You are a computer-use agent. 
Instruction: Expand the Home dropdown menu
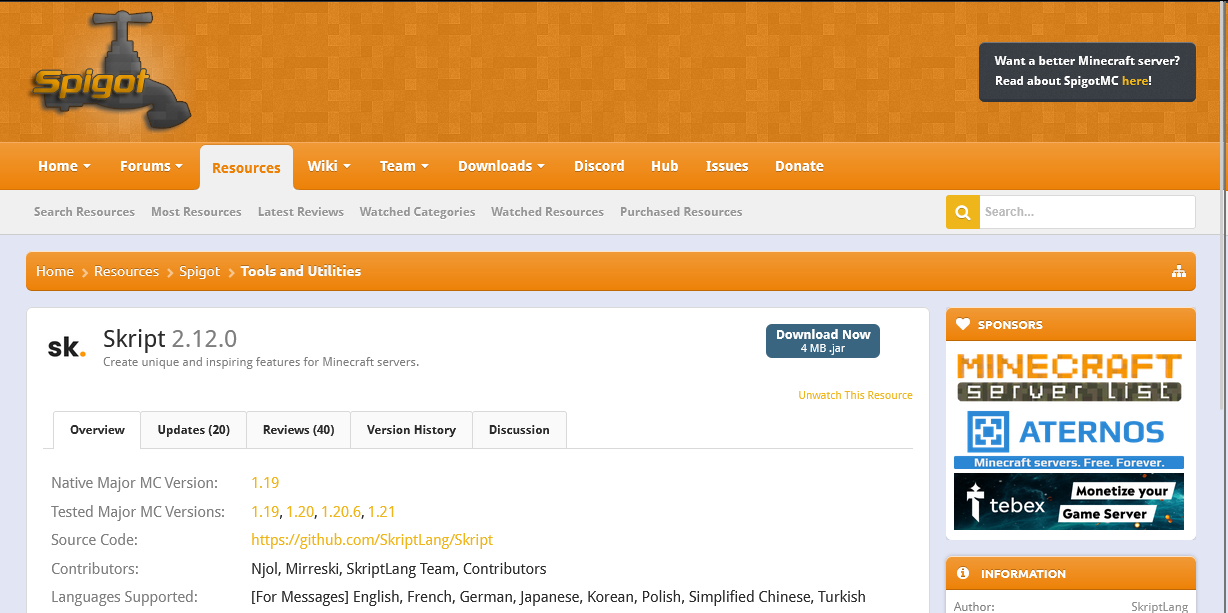click(x=64, y=166)
